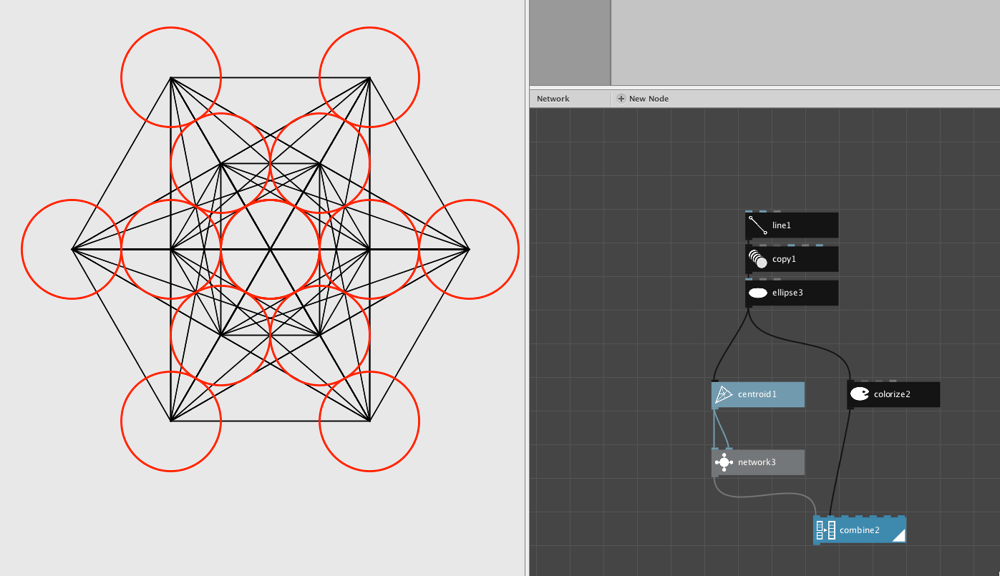1000x576 pixels.
Task: Click the copy1 node's stacked circles icon
Action: [x=758, y=259]
